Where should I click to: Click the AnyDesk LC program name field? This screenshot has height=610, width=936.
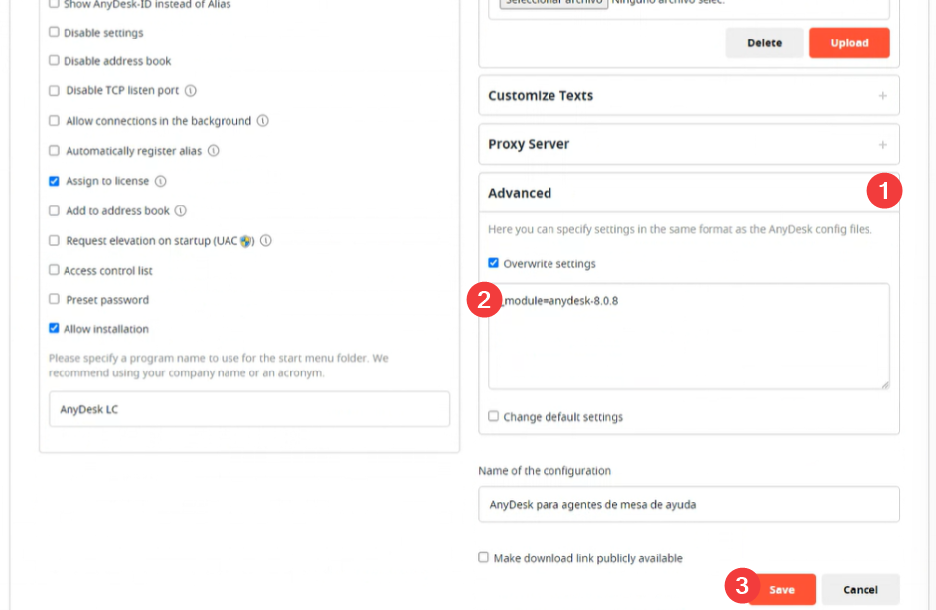pos(250,409)
